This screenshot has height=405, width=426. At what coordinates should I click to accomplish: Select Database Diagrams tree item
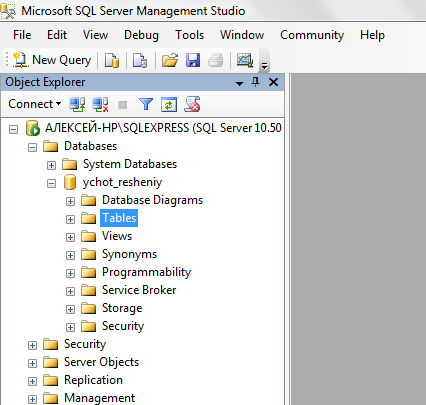(x=152, y=200)
